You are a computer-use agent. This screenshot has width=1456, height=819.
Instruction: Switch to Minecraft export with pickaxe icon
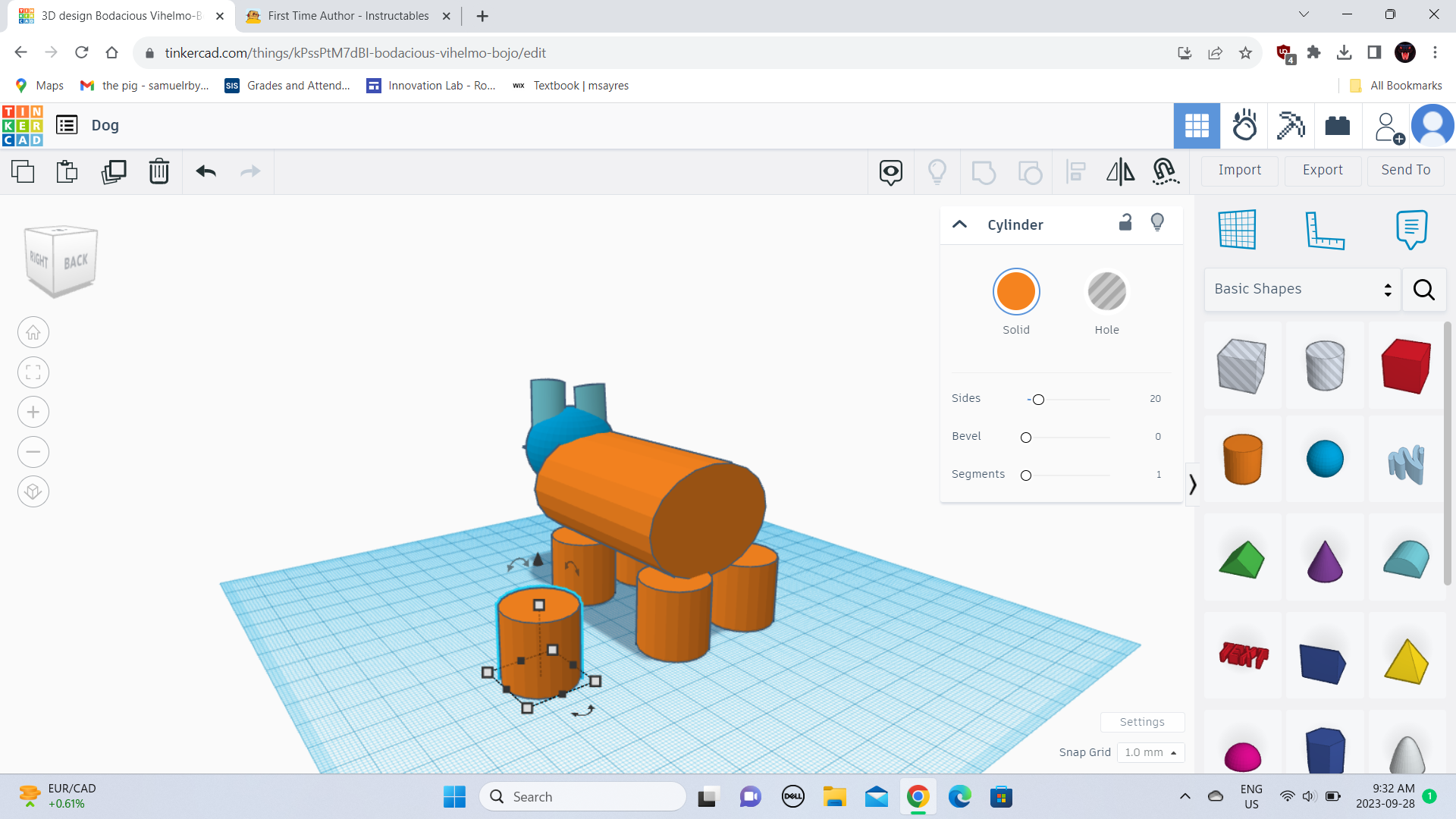(x=1291, y=125)
